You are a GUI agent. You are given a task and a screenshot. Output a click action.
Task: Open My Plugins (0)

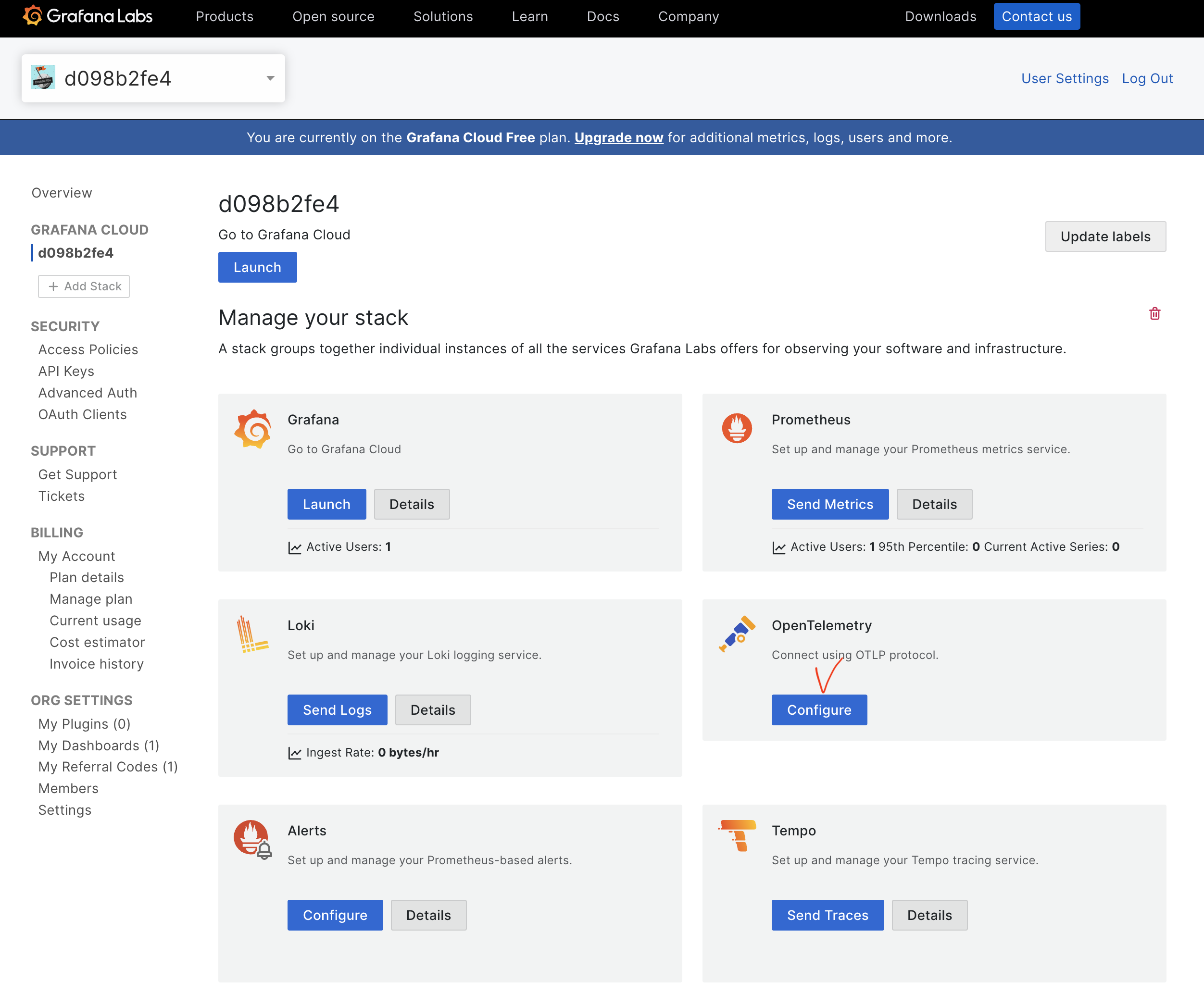click(85, 724)
